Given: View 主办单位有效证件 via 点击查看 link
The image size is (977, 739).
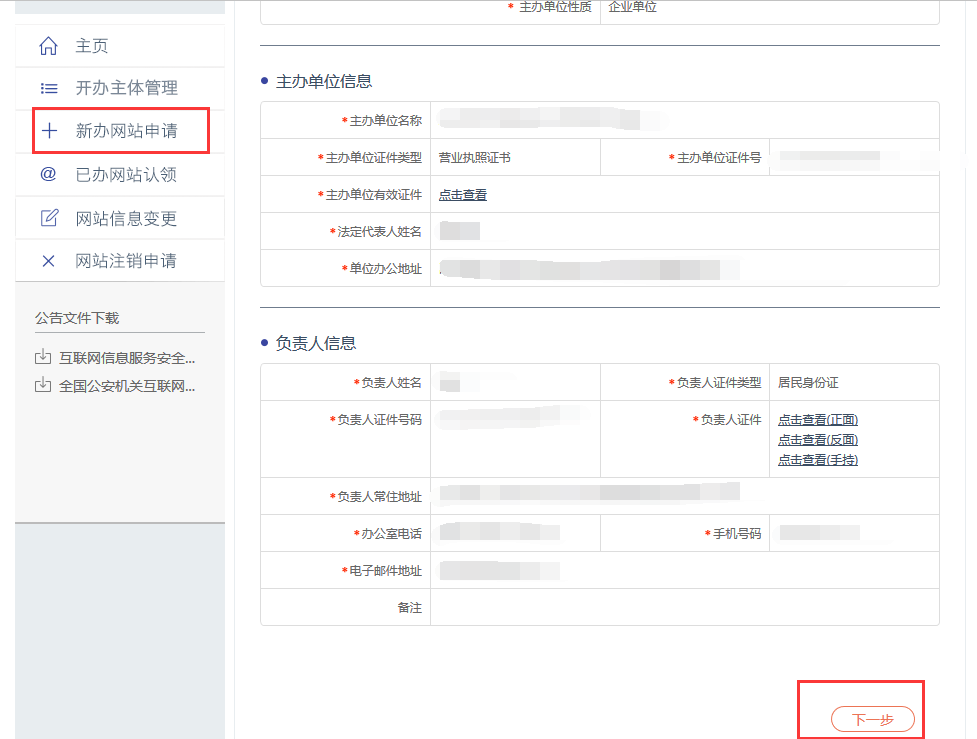Looking at the screenshot, I should click(x=463, y=195).
